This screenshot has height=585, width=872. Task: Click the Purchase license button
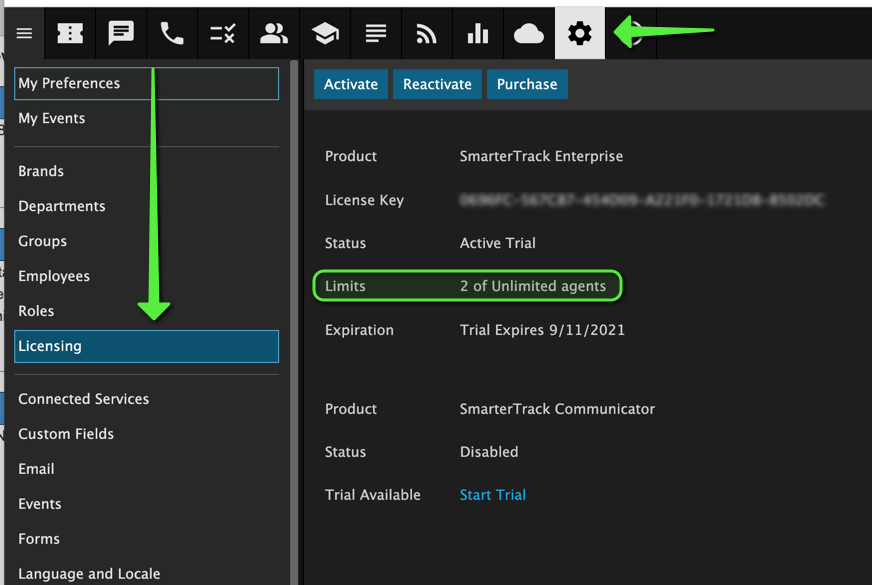coord(527,84)
